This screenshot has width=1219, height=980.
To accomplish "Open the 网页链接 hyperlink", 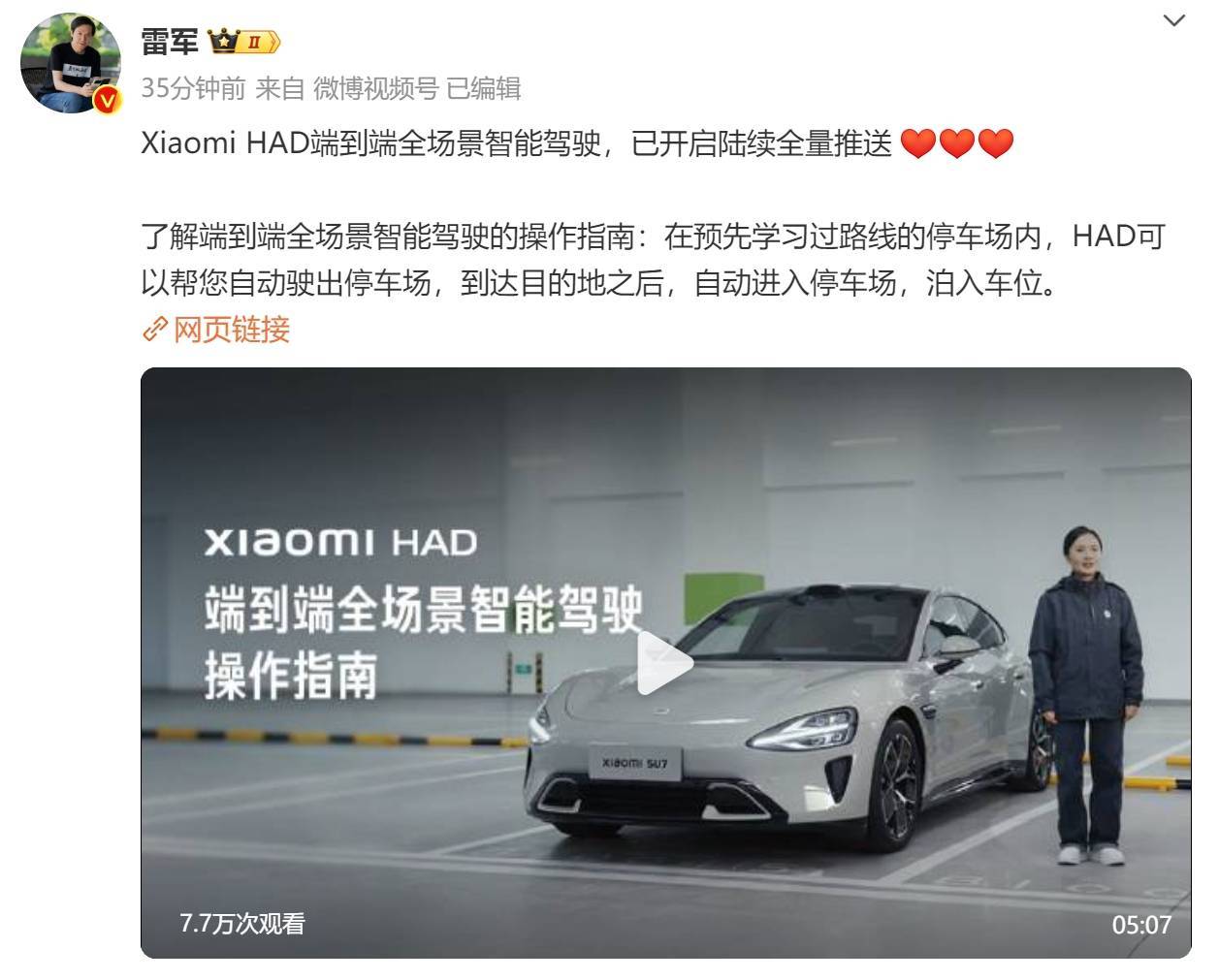I will tap(232, 330).
